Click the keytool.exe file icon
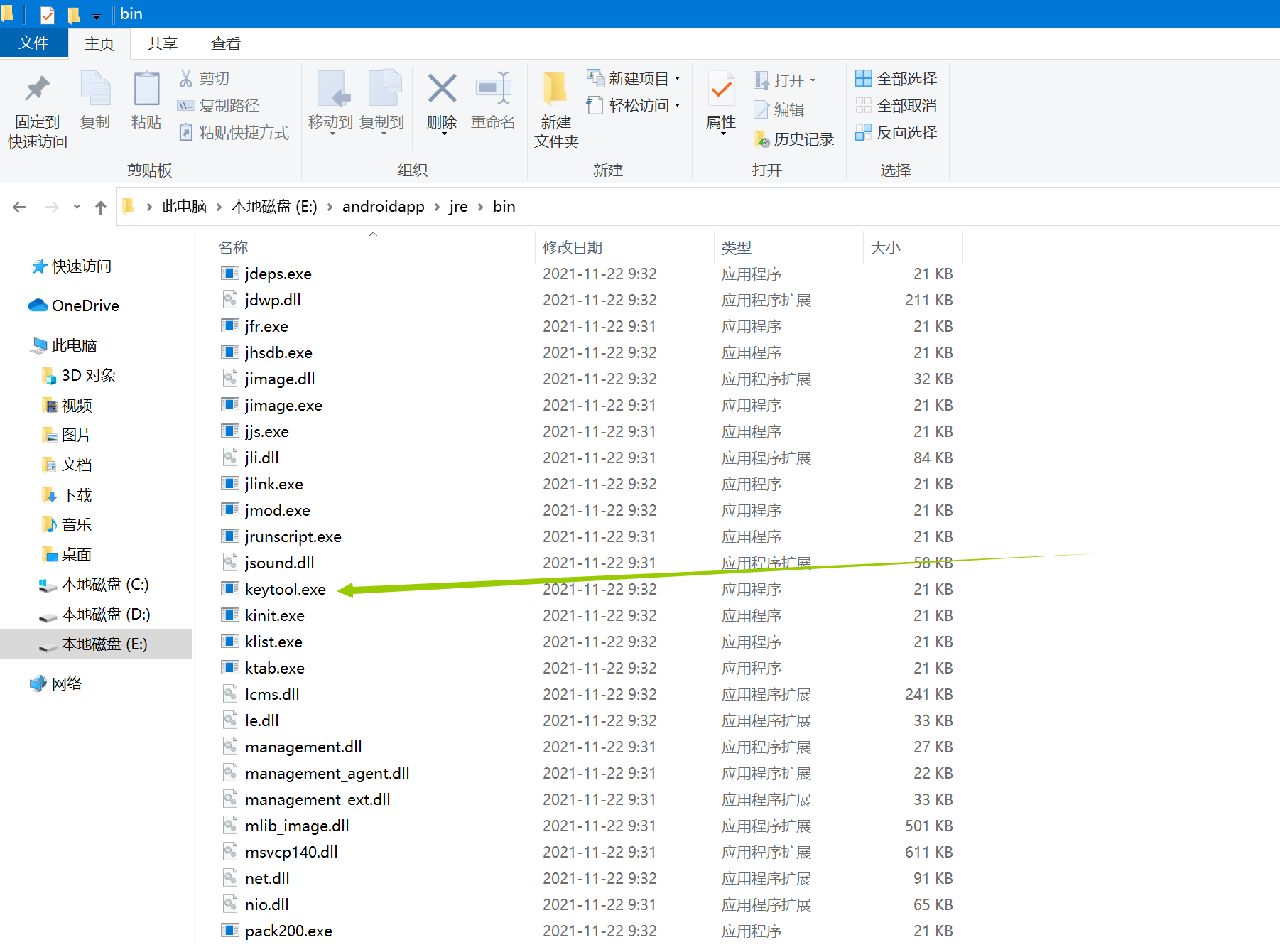1280x952 pixels. 229,588
